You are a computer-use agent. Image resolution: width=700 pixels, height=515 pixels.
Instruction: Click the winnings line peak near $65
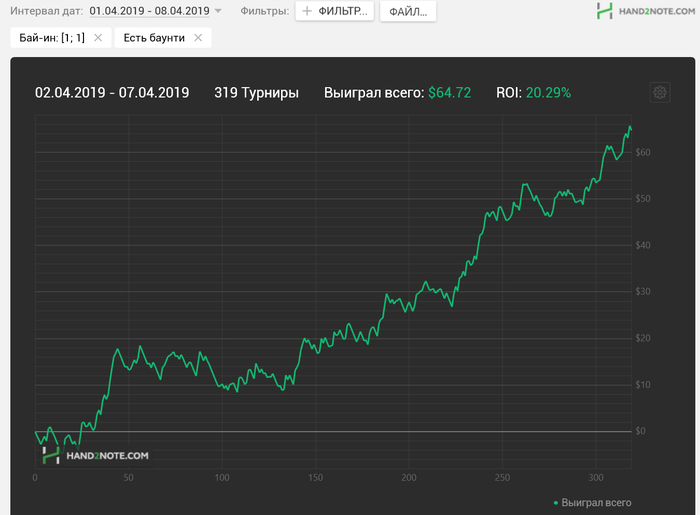pyautogui.click(x=630, y=127)
